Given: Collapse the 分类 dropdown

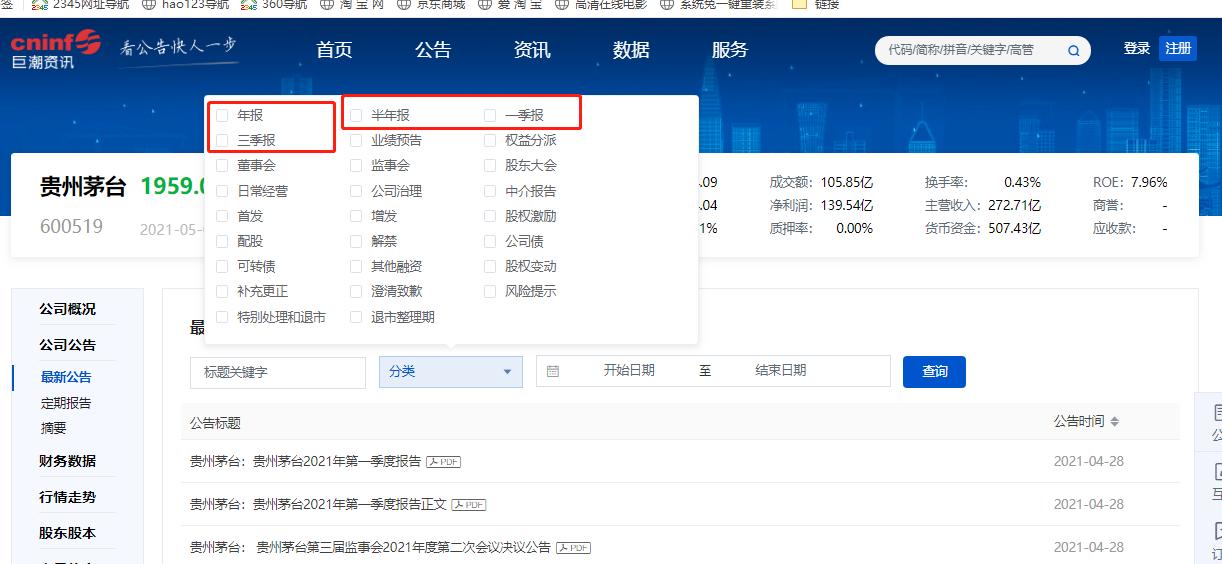Looking at the screenshot, I should tap(451, 372).
